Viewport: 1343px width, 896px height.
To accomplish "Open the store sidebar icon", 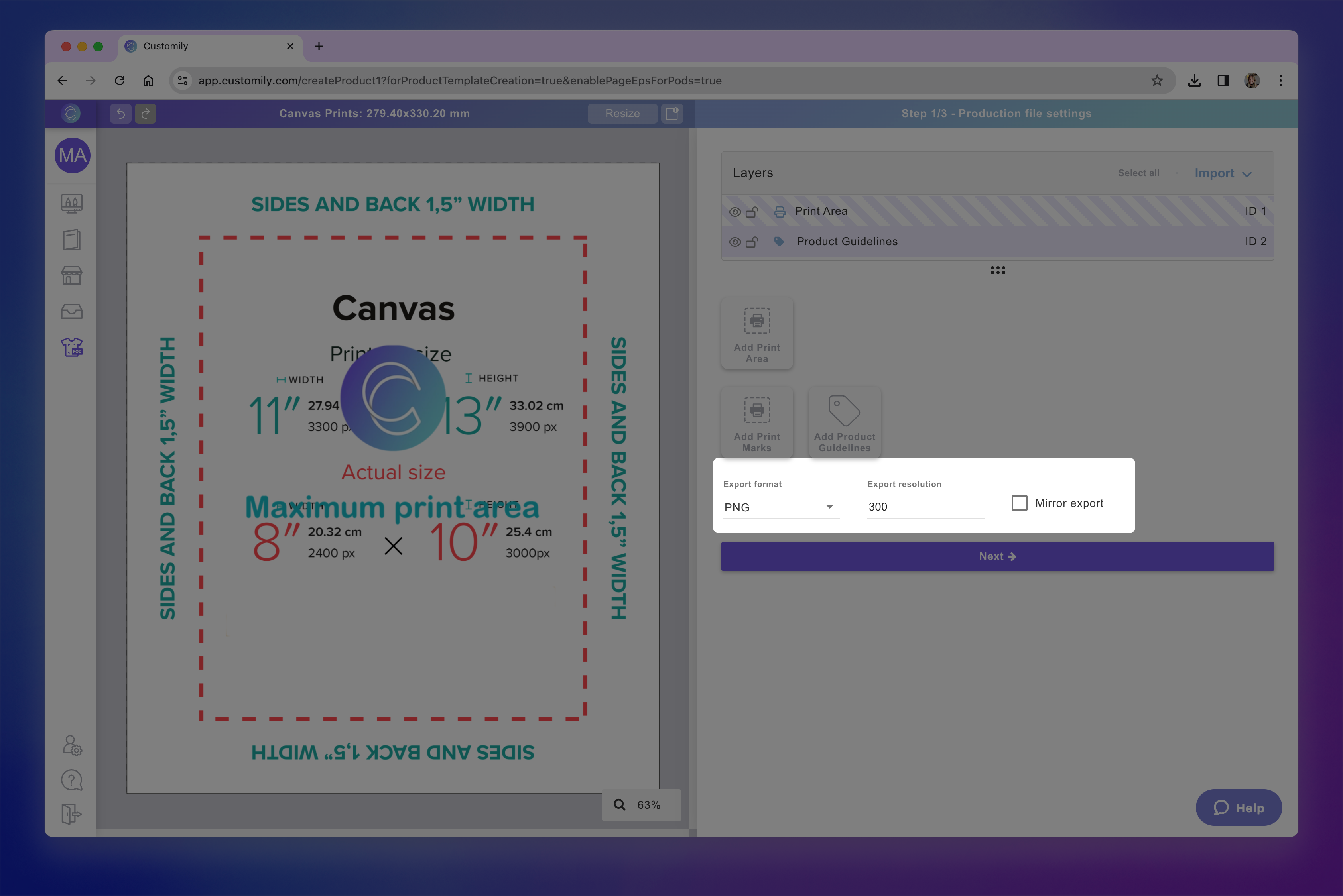I will point(72,275).
